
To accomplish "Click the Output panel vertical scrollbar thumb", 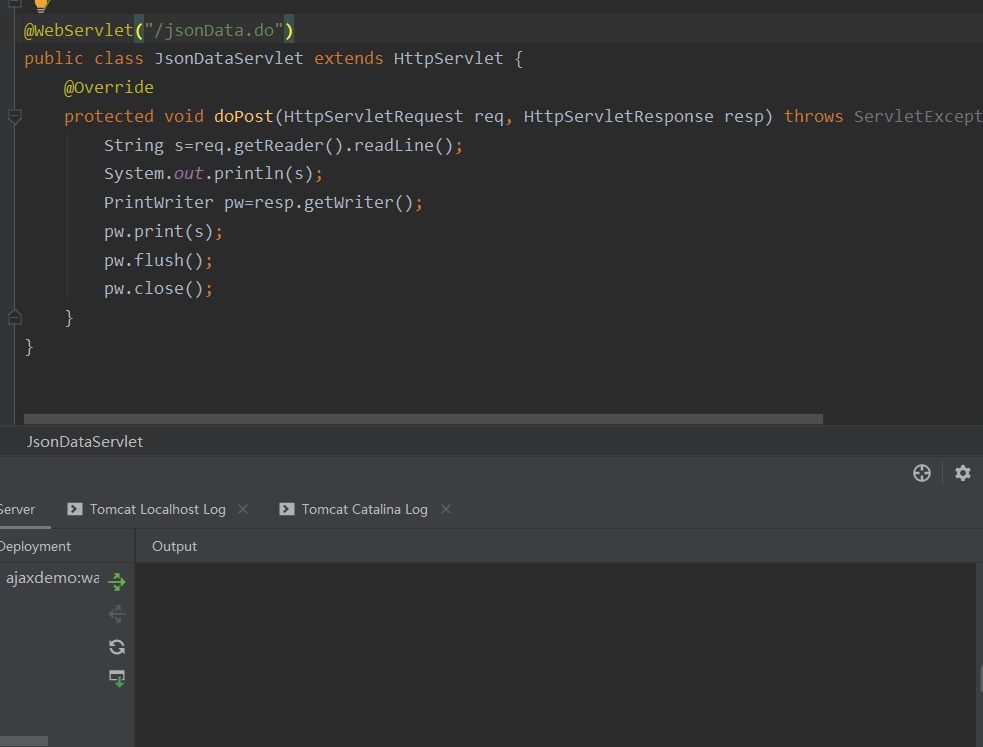I will [980, 680].
